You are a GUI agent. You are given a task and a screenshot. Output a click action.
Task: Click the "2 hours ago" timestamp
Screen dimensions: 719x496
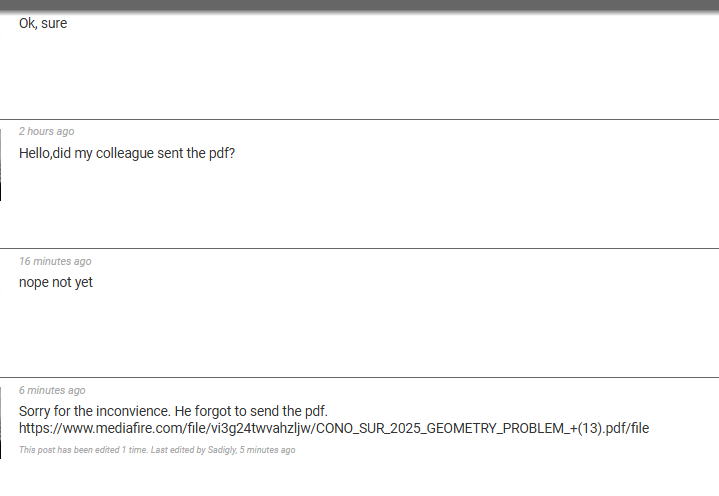[46, 132]
